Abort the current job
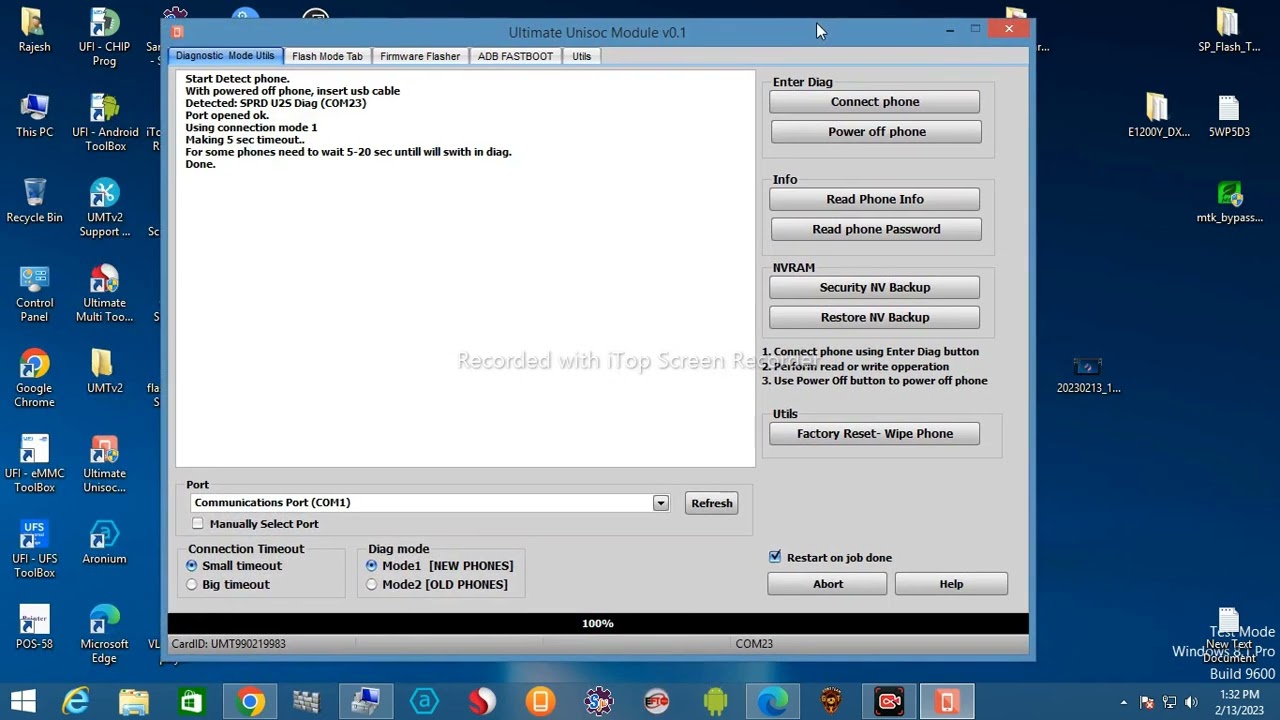Viewport: 1280px width, 720px height. [828, 584]
